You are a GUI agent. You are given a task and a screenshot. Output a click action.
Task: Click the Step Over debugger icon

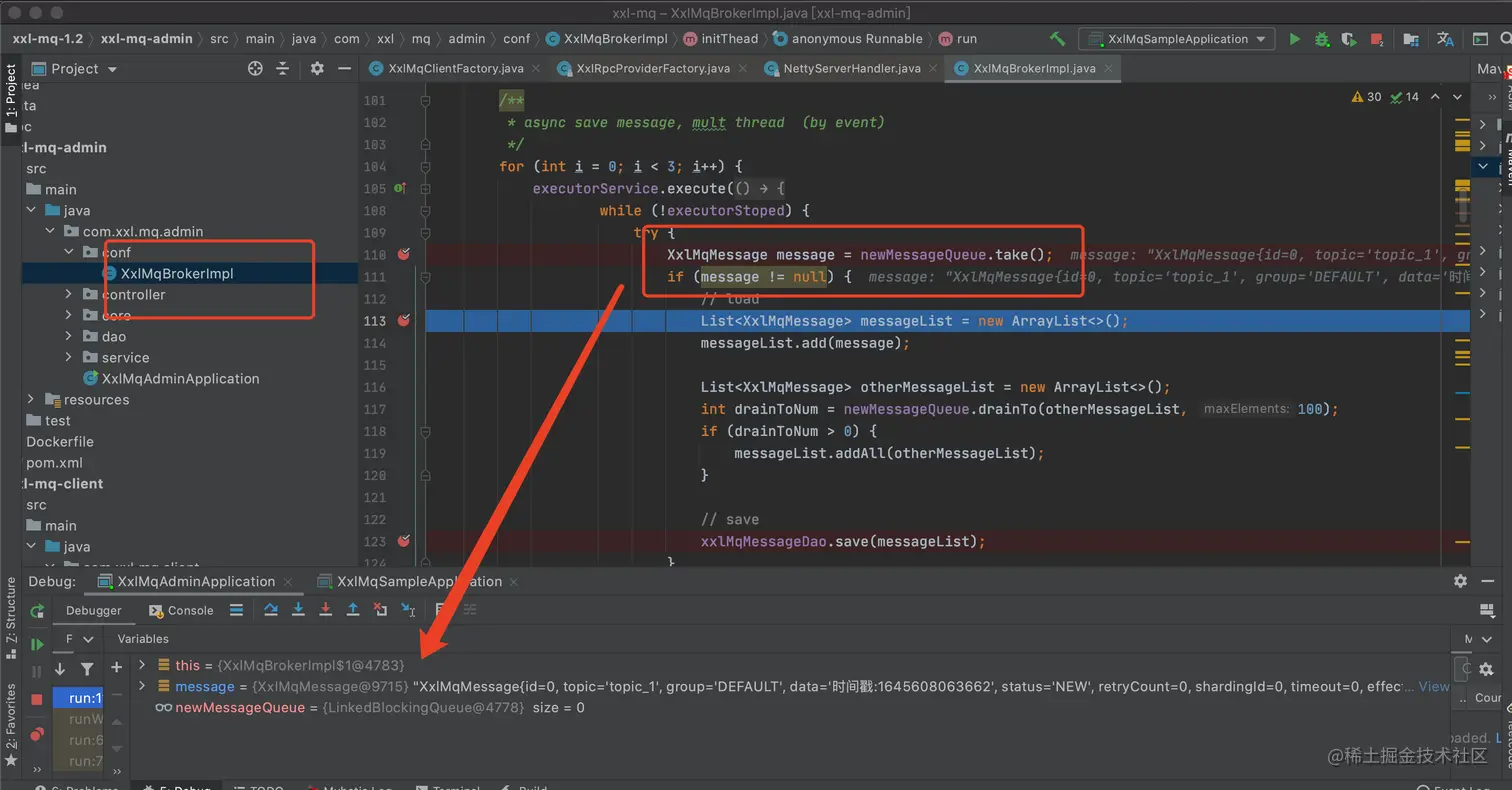tap(271, 609)
